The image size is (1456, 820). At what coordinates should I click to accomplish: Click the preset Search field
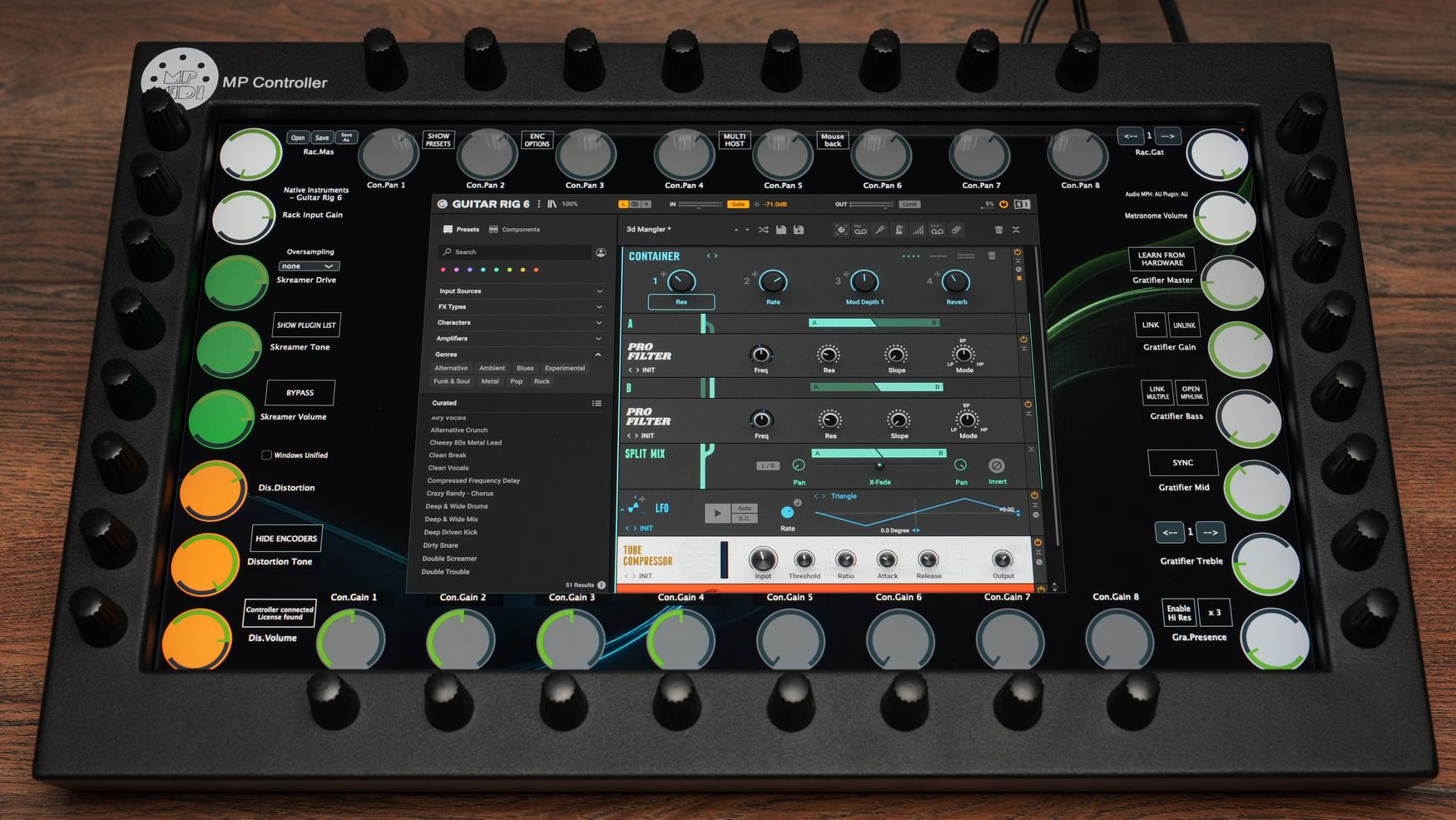[515, 252]
